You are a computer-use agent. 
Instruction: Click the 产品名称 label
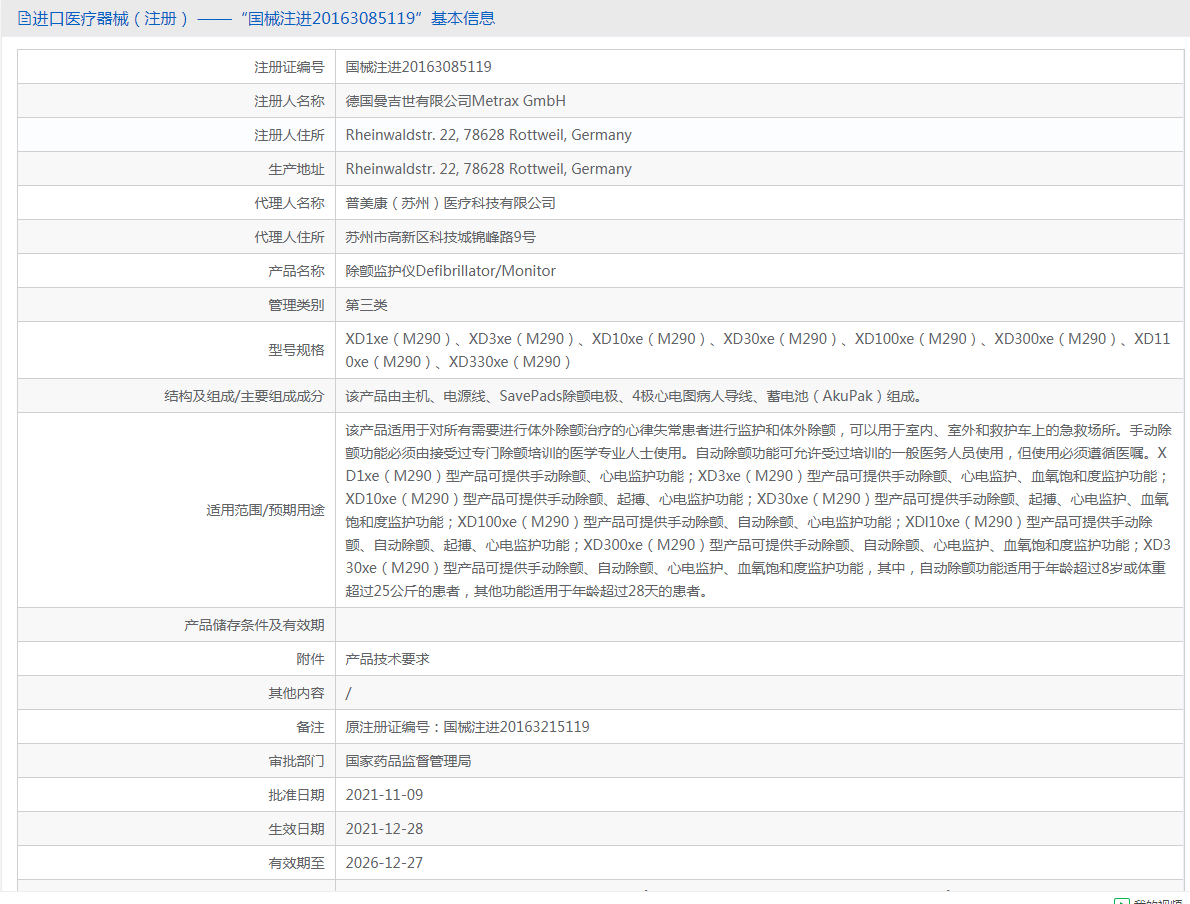(296, 271)
